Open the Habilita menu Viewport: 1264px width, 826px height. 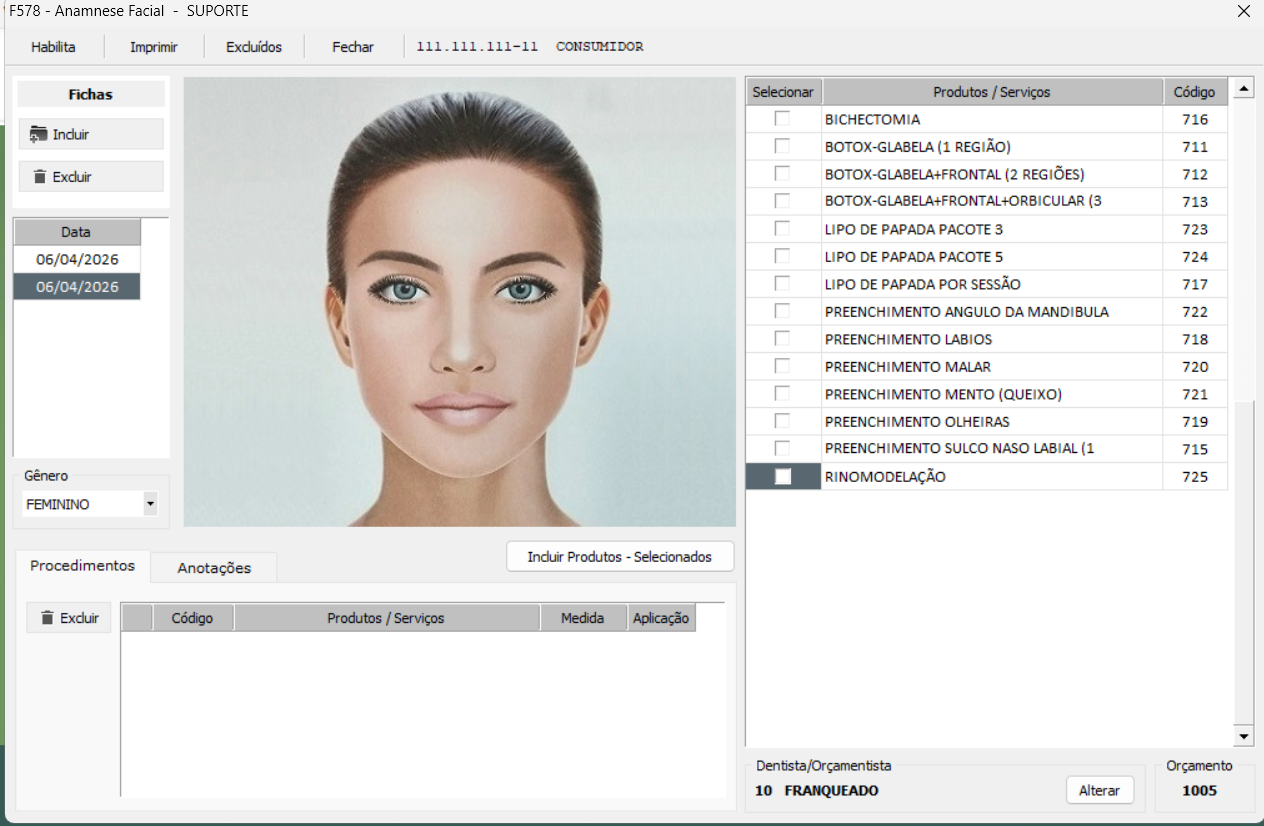pos(53,47)
